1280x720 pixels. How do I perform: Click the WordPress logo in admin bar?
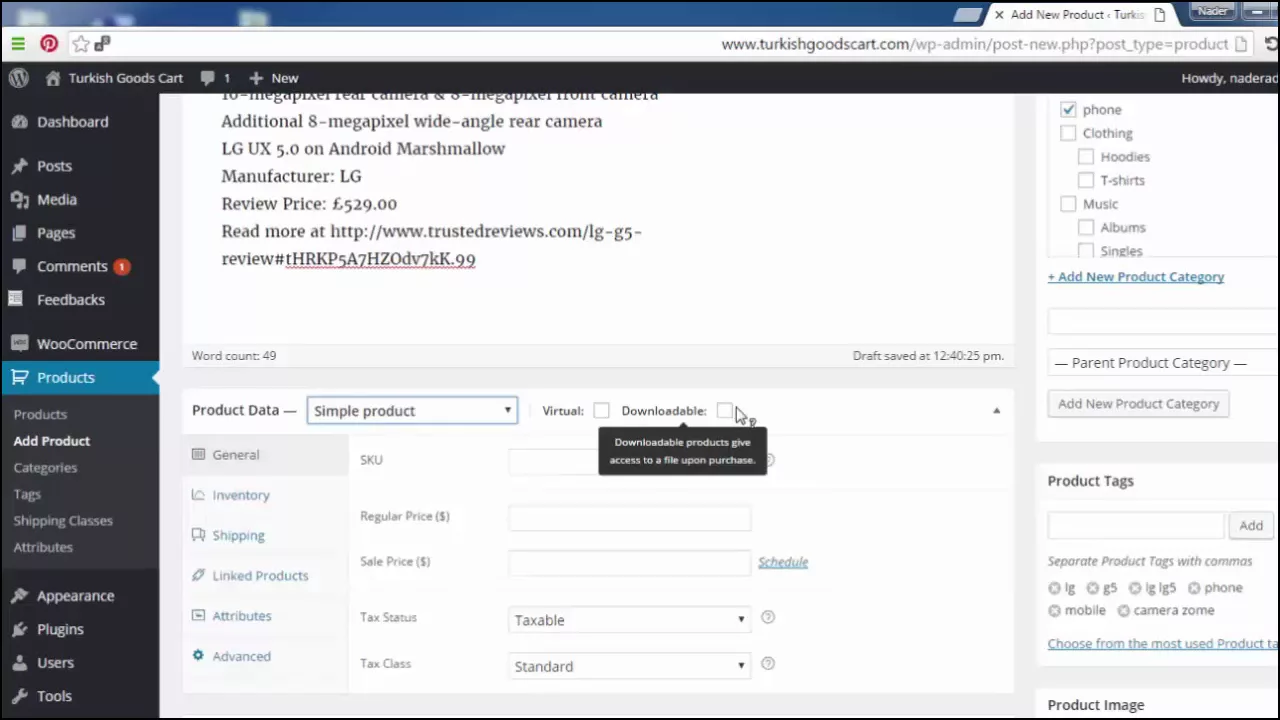coord(18,78)
